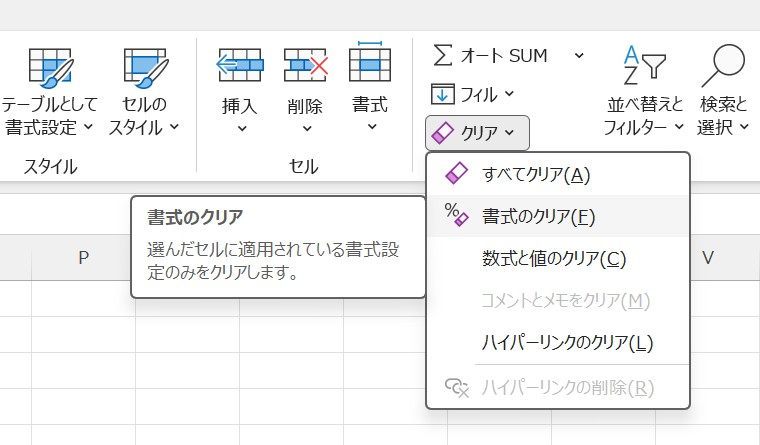Click the Find & Select magnifier icon
Viewport: 760px width, 445px height.
724,67
